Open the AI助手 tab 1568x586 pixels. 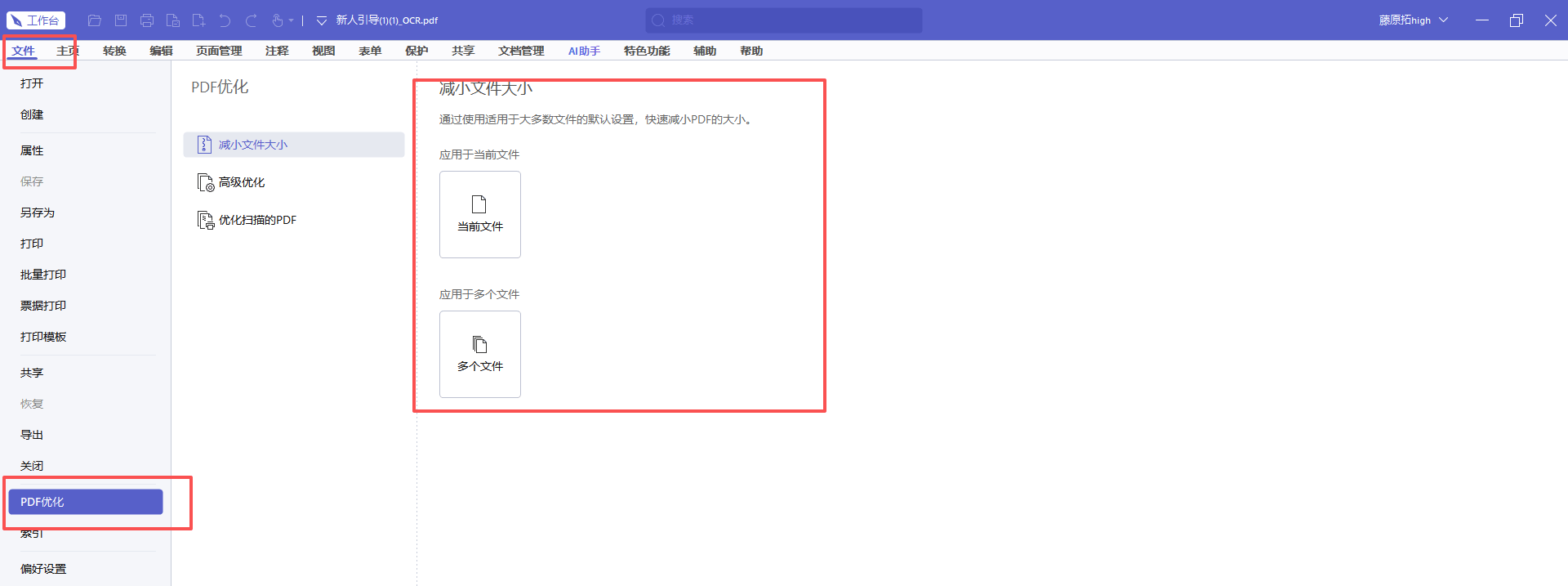click(584, 51)
